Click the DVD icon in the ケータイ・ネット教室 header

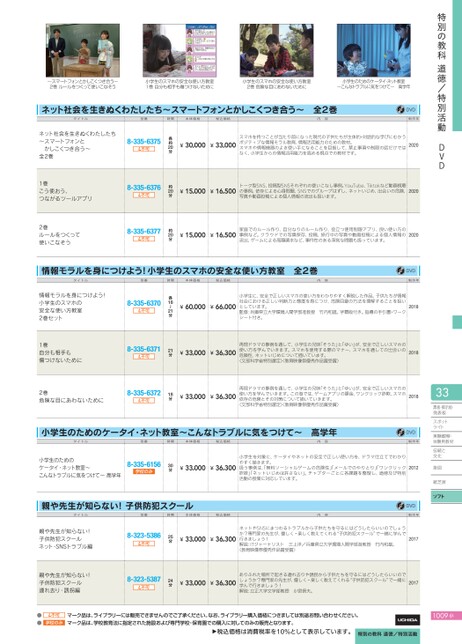[x=406, y=432]
